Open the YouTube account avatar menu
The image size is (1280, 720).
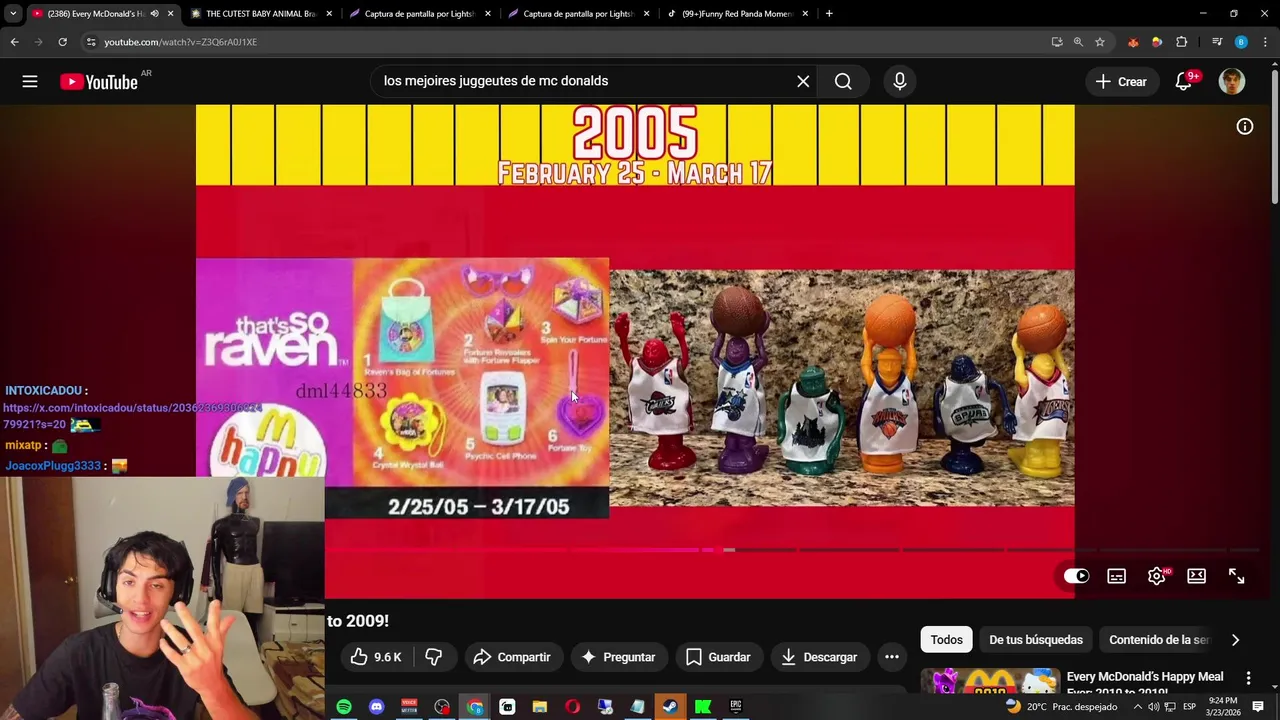1232,82
